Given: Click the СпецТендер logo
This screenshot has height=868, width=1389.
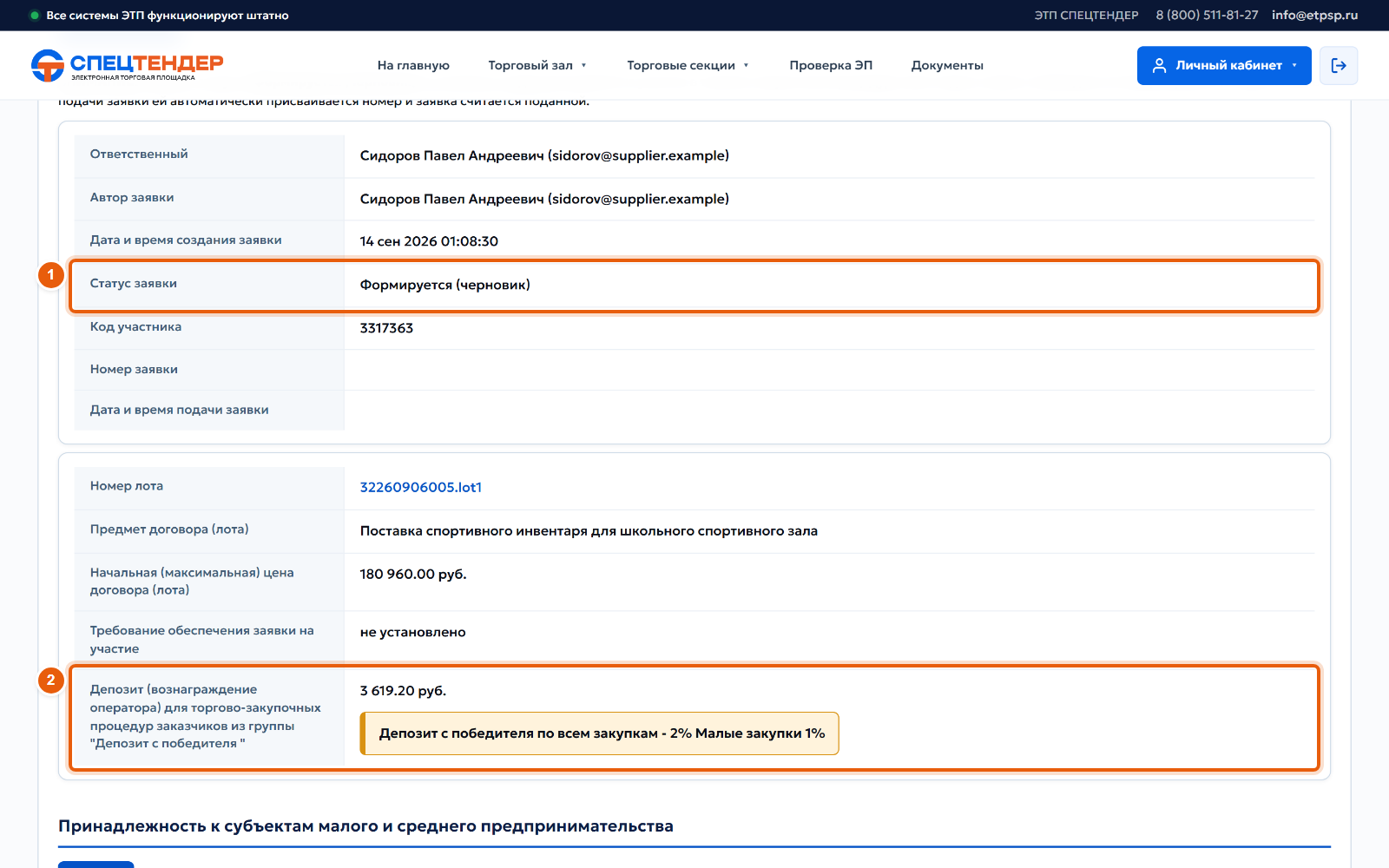Looking at the screenshot, I should (127, 65).
